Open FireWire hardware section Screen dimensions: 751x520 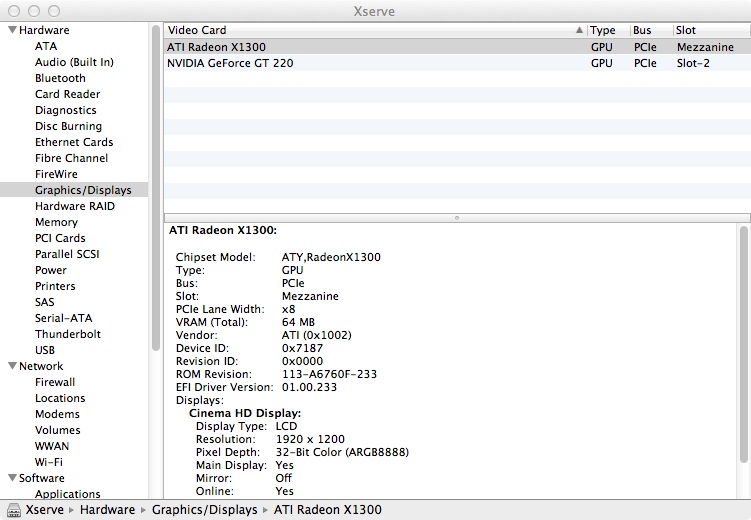(x=56, y=174)
